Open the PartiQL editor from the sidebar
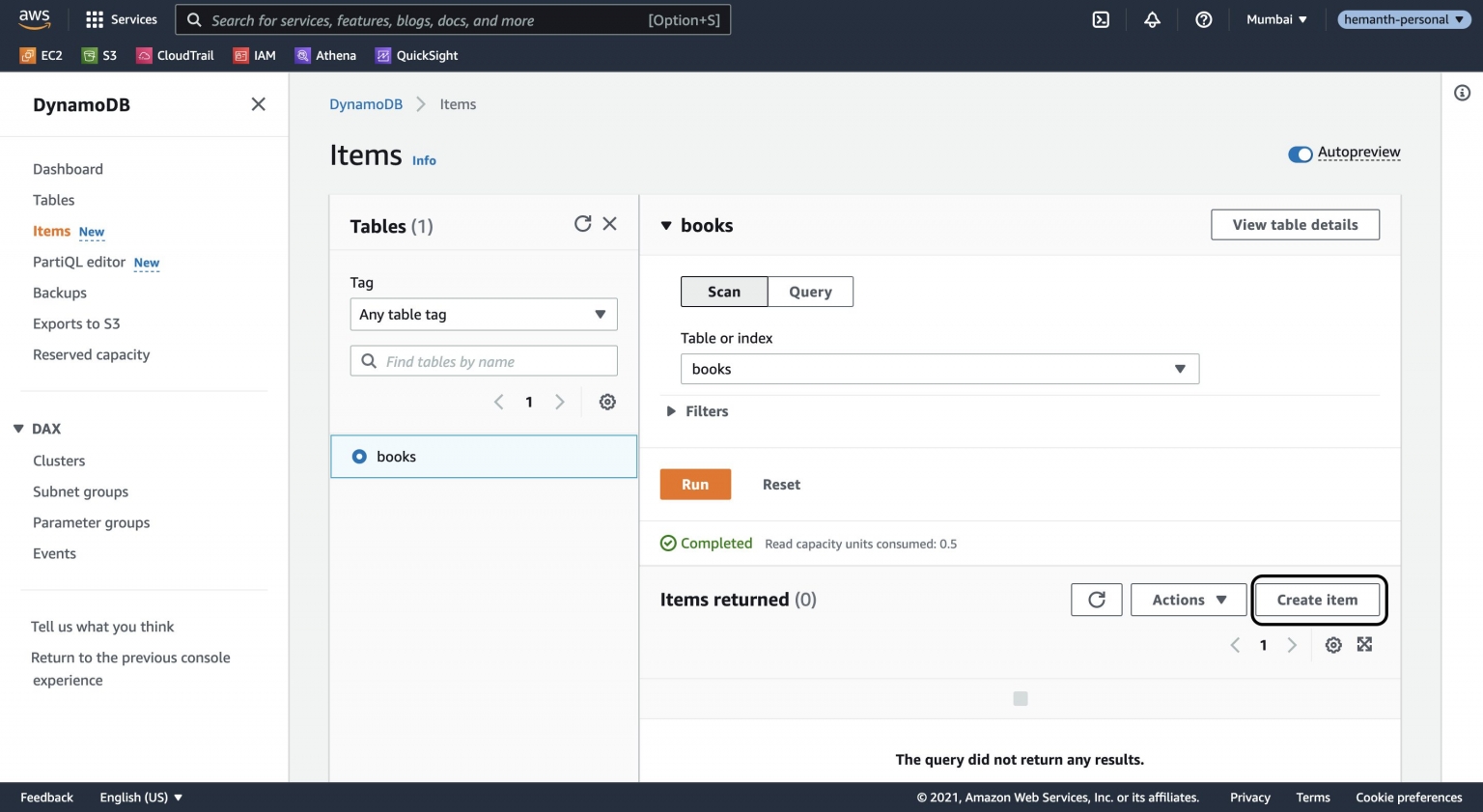Viewport: 1483px width, 812px height. [79, 262]
